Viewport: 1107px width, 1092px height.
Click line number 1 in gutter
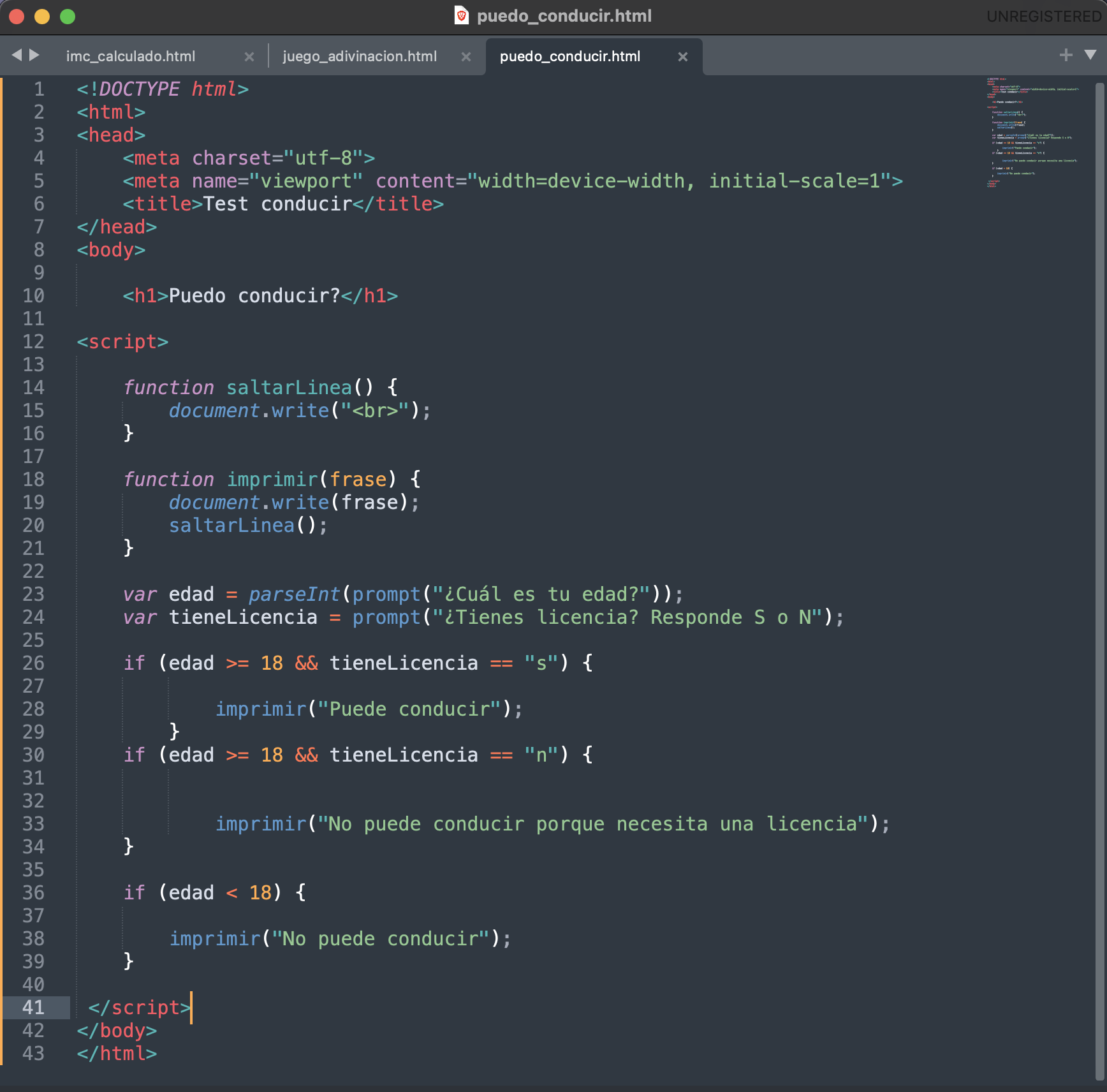pos(40,89)
